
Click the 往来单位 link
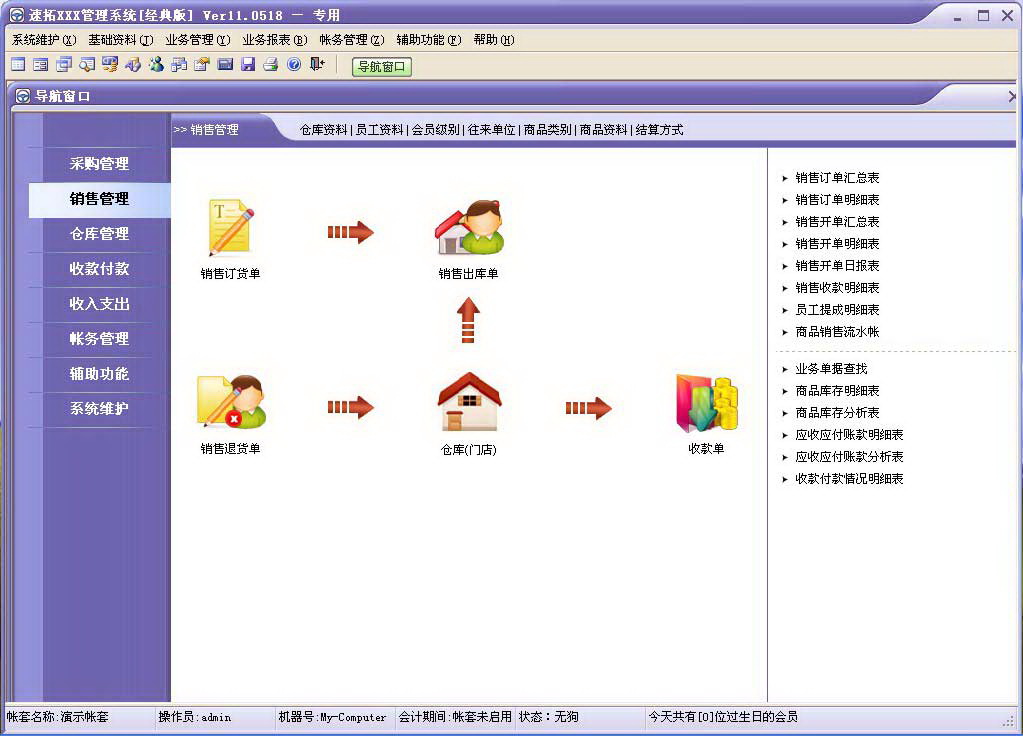(x=492, y=130)
